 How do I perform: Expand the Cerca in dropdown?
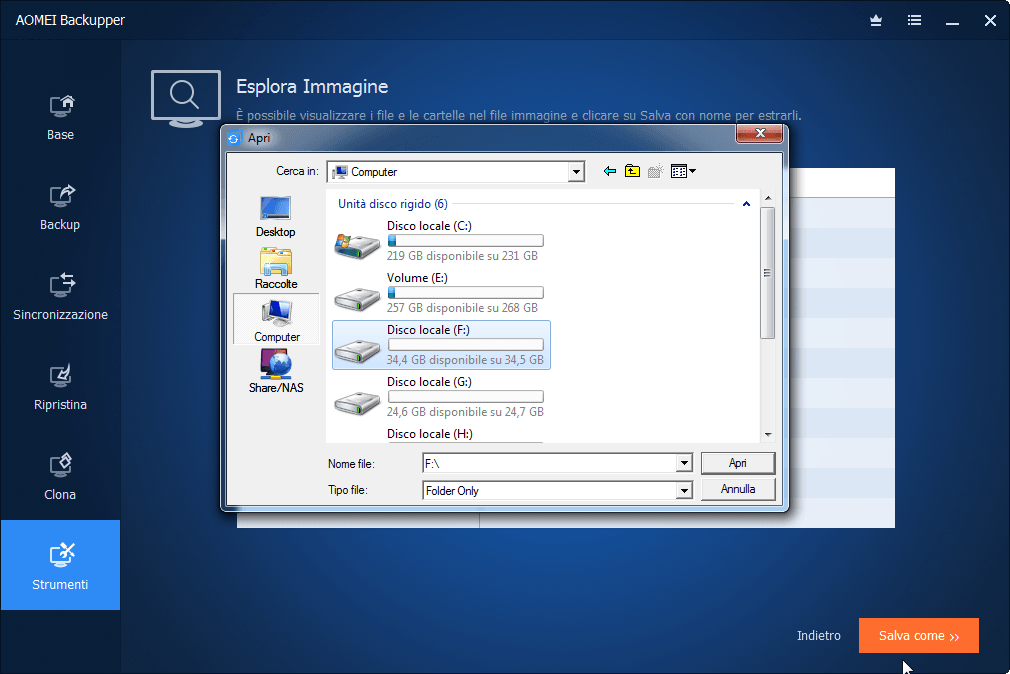click(576, 172)
